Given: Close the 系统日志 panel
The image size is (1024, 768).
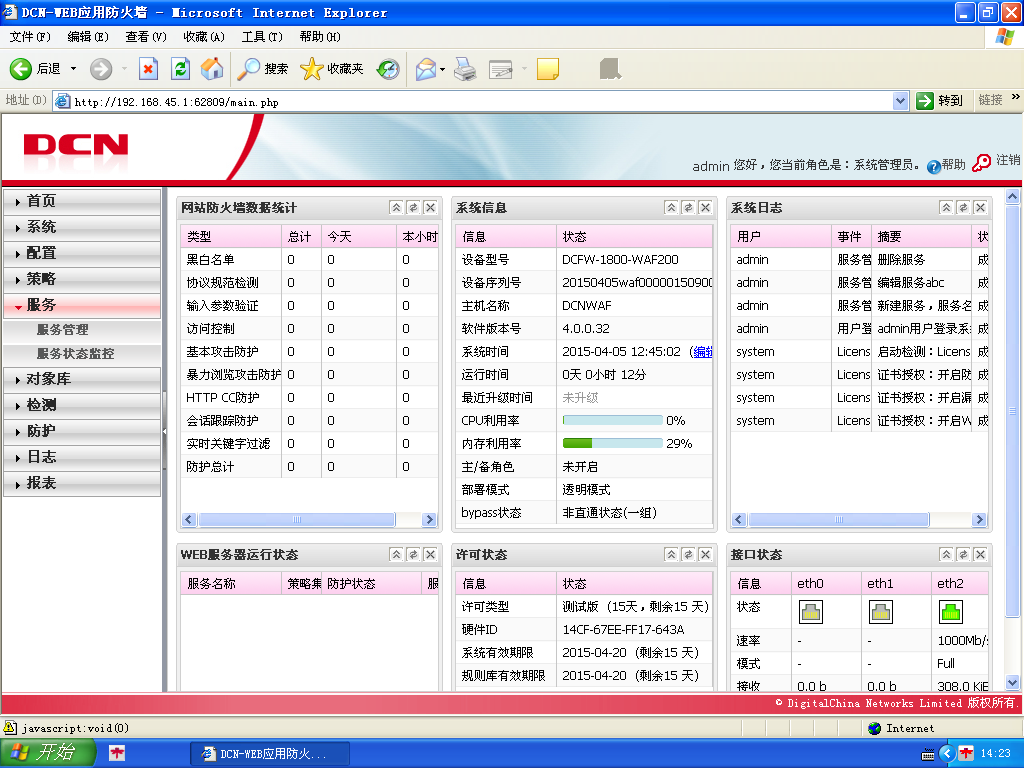Looking at the screenshot, I should (x=980, y=208).
